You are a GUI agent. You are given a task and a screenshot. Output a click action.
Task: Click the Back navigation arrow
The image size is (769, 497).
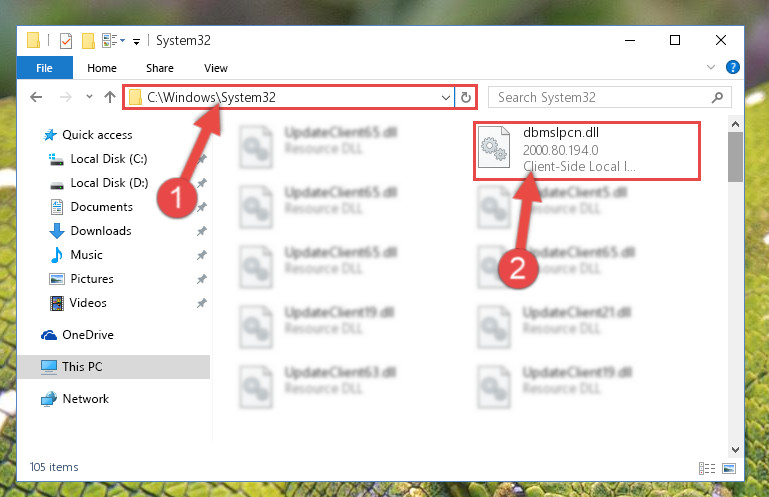[36, 97]
